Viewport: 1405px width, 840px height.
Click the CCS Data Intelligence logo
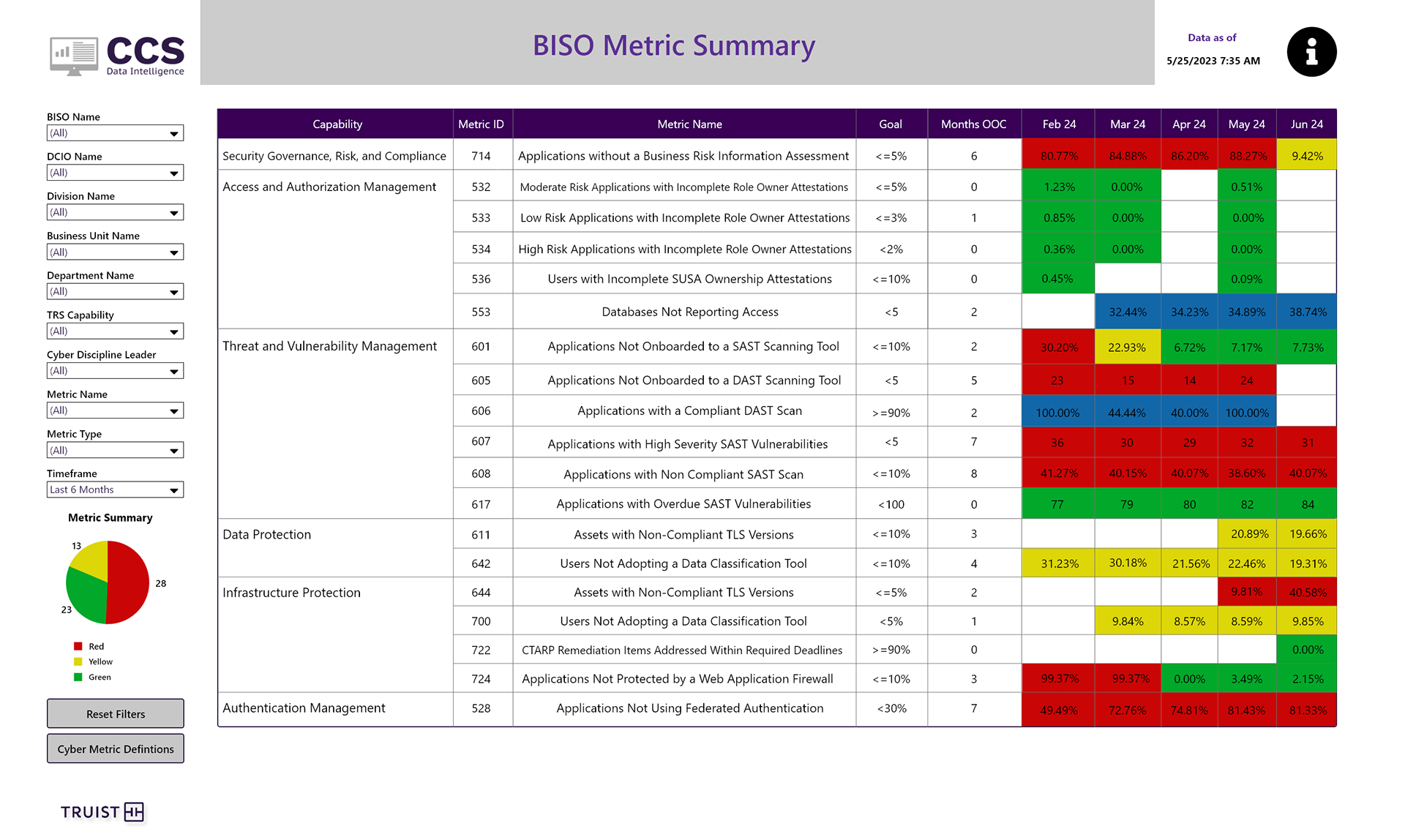coord(117,56)
